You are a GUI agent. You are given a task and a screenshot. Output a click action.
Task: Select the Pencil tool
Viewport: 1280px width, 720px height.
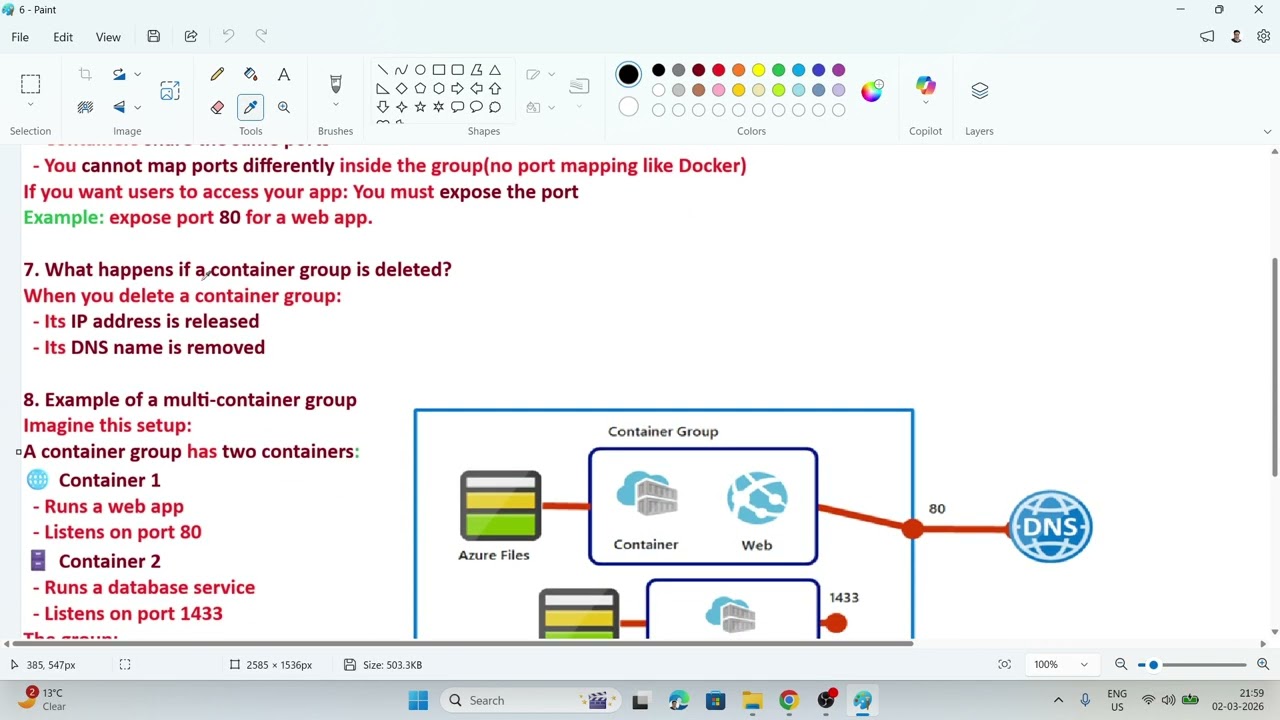pyautogui.click(x=217, y=74)
